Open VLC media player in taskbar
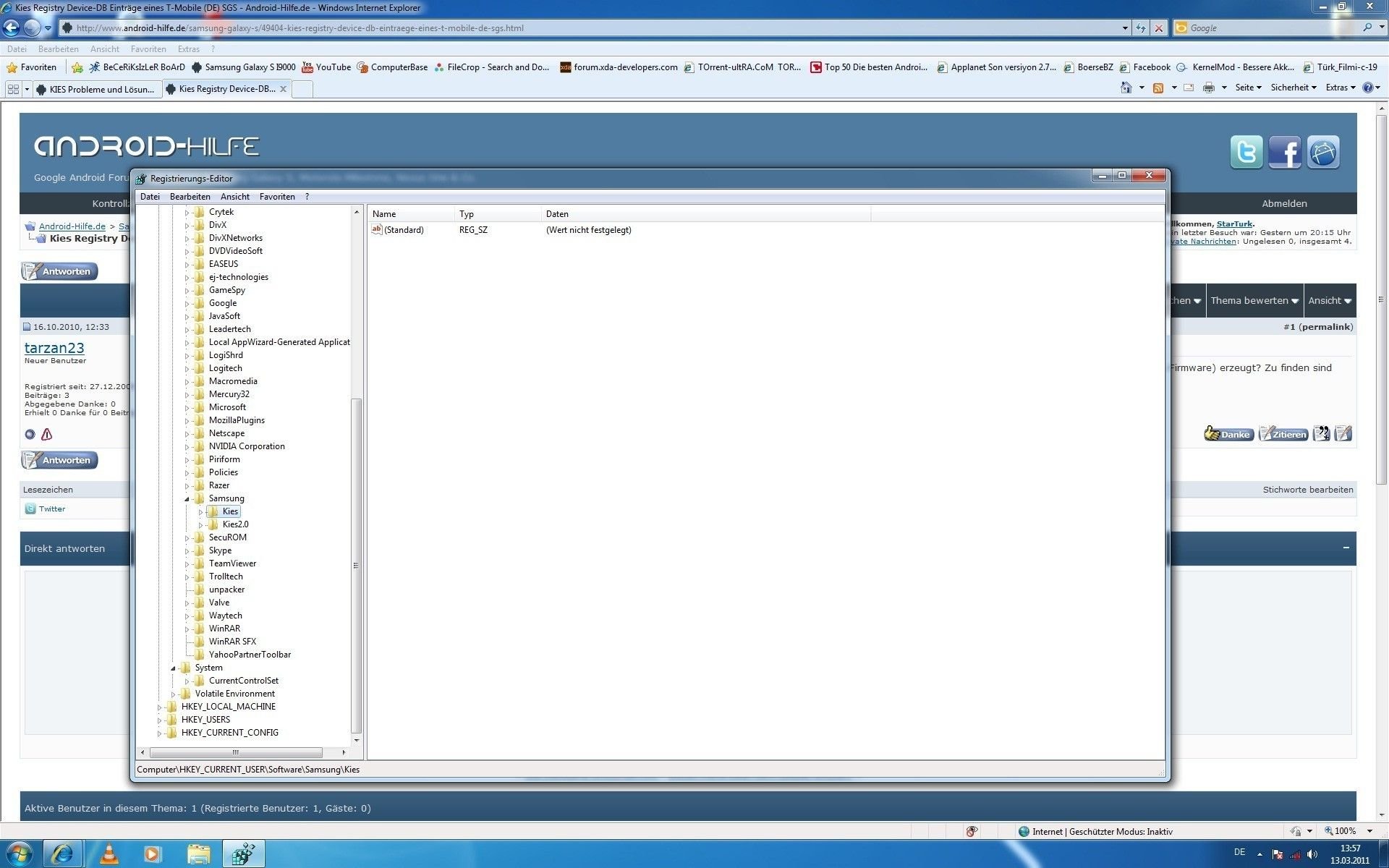This screenshot has width=1389, height=868. click(x=109, y=854)
